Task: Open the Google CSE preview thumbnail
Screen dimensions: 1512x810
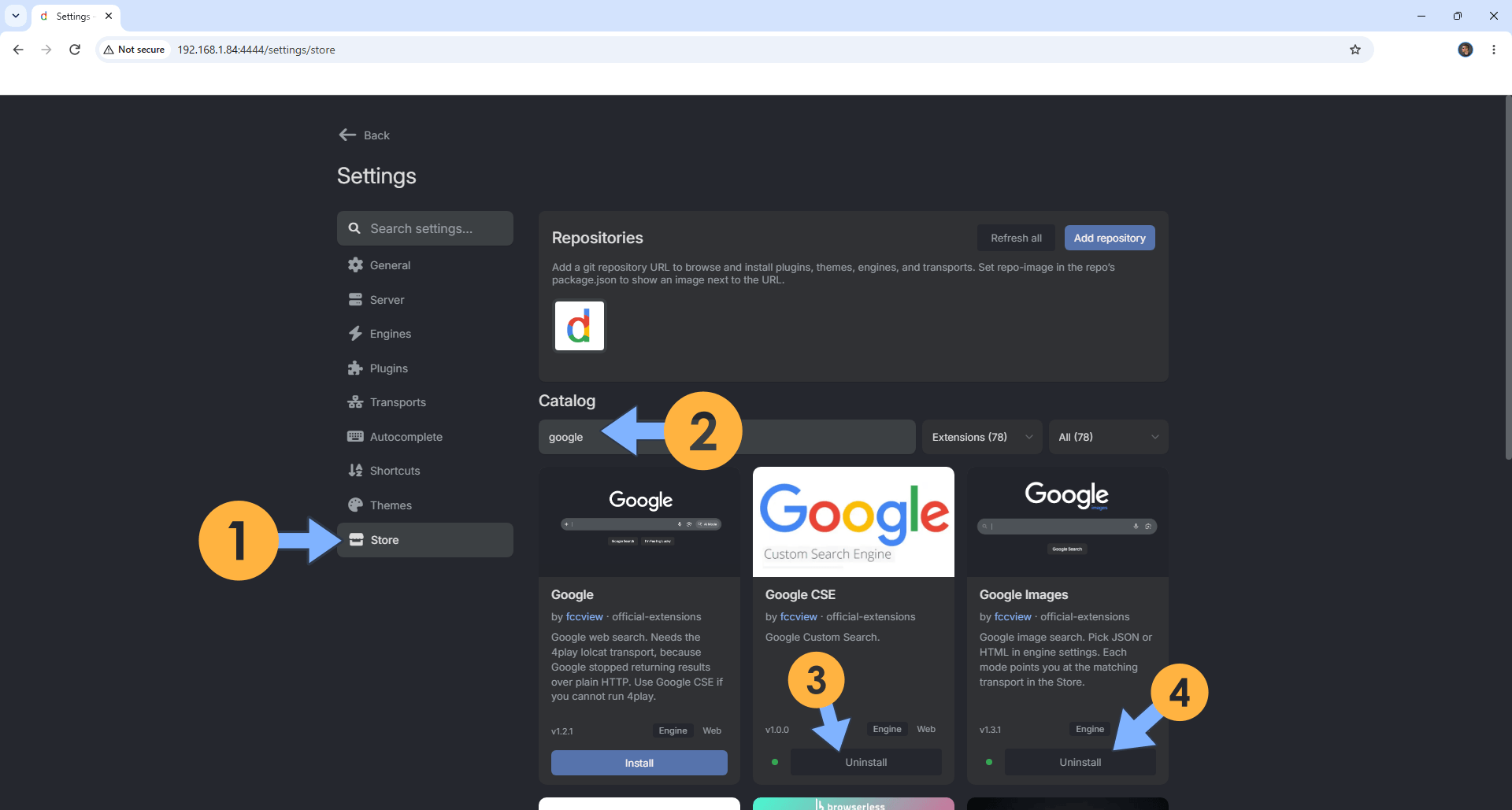Action: pyautogui.click(x=854, y=522)
